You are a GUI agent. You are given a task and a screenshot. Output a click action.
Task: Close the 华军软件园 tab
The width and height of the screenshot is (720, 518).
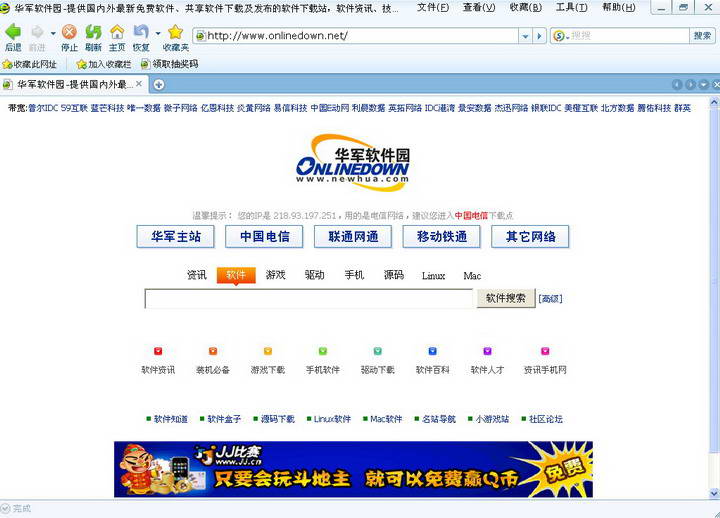(x=139, y=84)
